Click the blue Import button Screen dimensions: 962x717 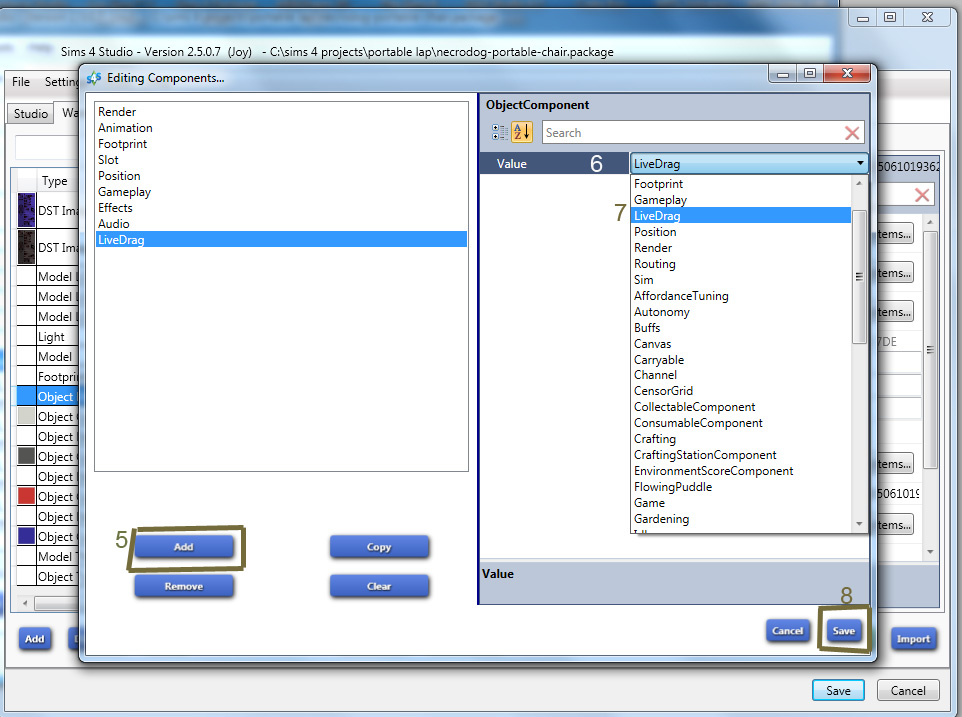click(x=913, y=638)
